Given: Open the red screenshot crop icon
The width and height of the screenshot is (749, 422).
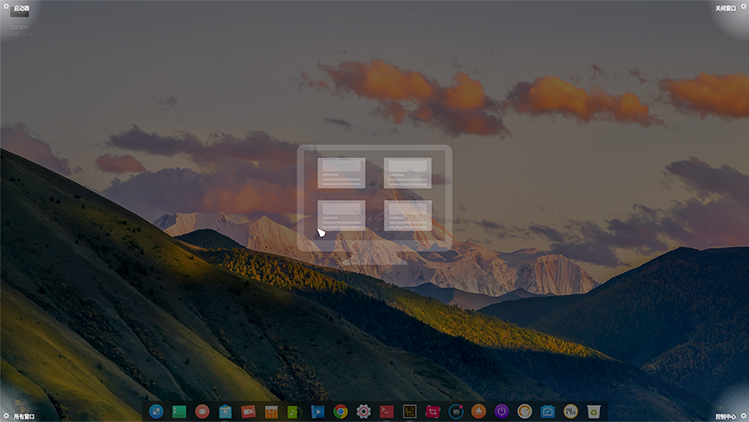Looking at the screenshot, I should click(x=432, y=411).
